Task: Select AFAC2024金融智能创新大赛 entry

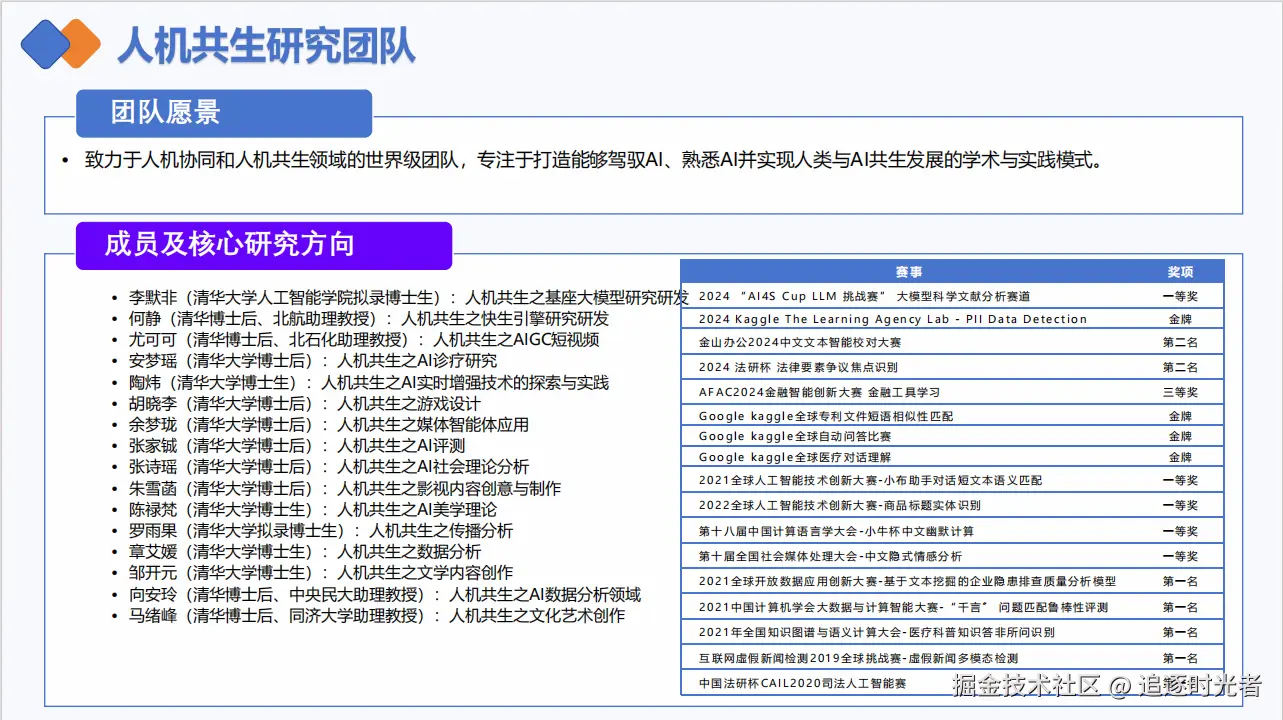Action: point(819,392)
